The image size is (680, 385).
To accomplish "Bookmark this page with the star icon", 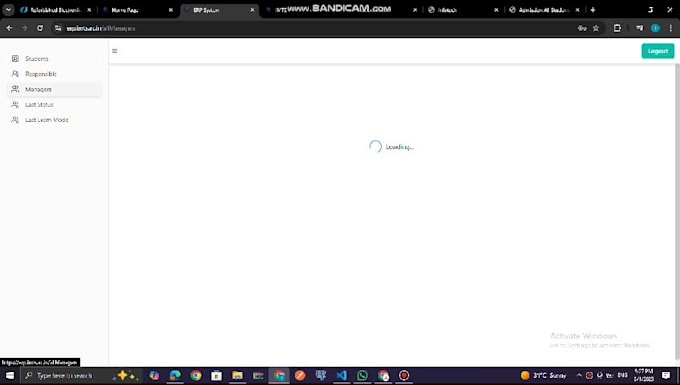I will coord(596,28).
